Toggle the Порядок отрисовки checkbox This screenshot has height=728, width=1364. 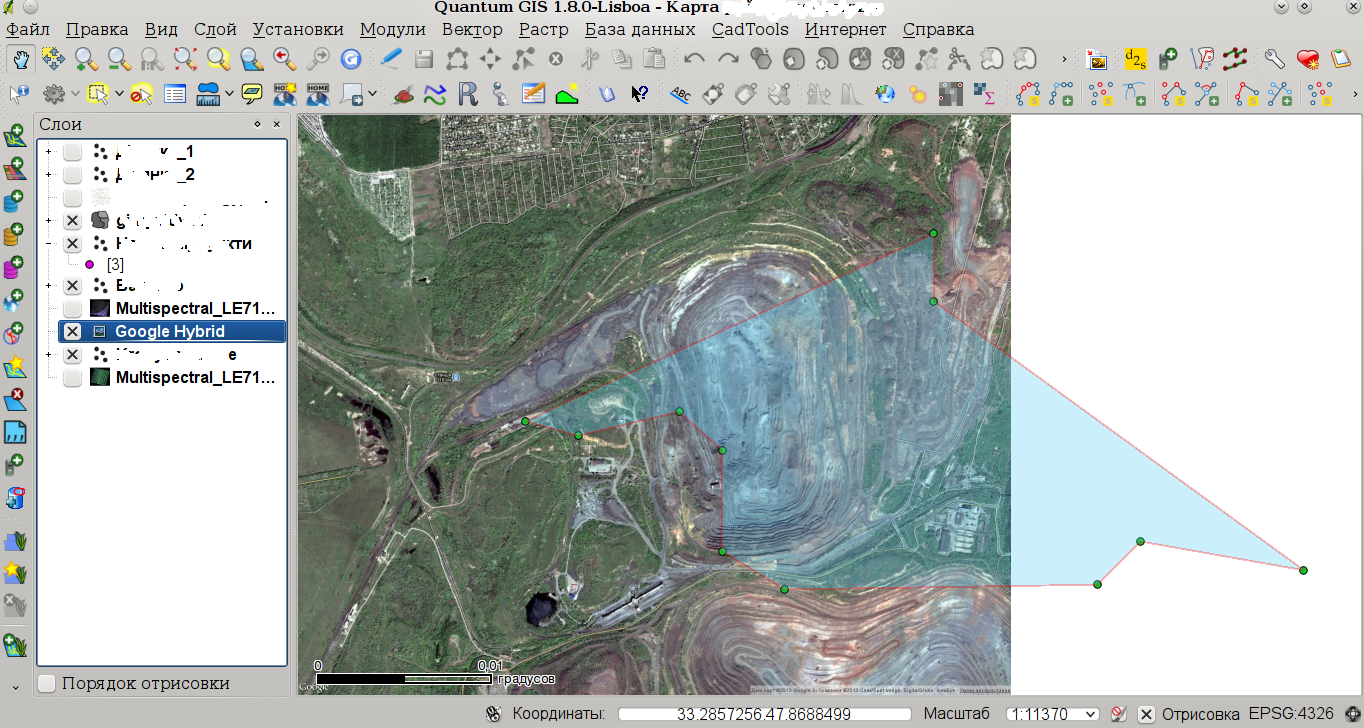pos(46,684)
